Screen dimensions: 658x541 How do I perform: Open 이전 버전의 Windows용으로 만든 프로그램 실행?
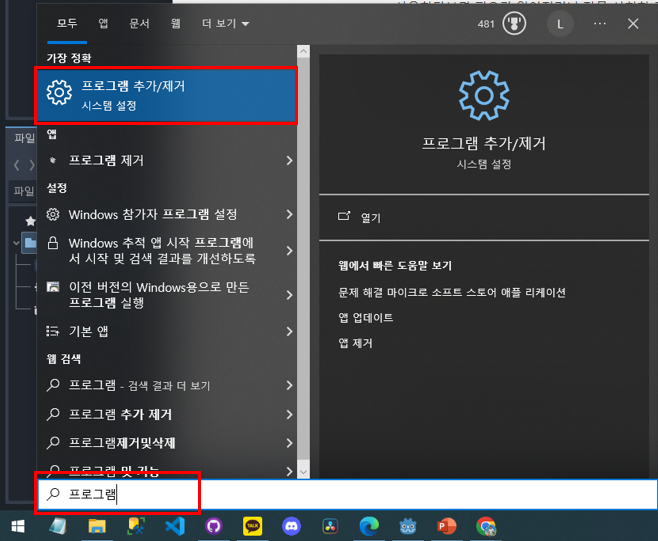(x=167, y=295)
